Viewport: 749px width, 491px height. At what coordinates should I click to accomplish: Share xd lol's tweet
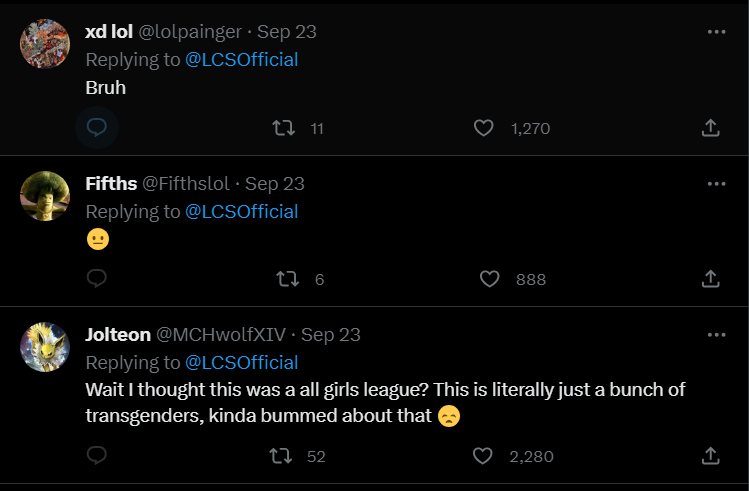click(x=710, y=128)
